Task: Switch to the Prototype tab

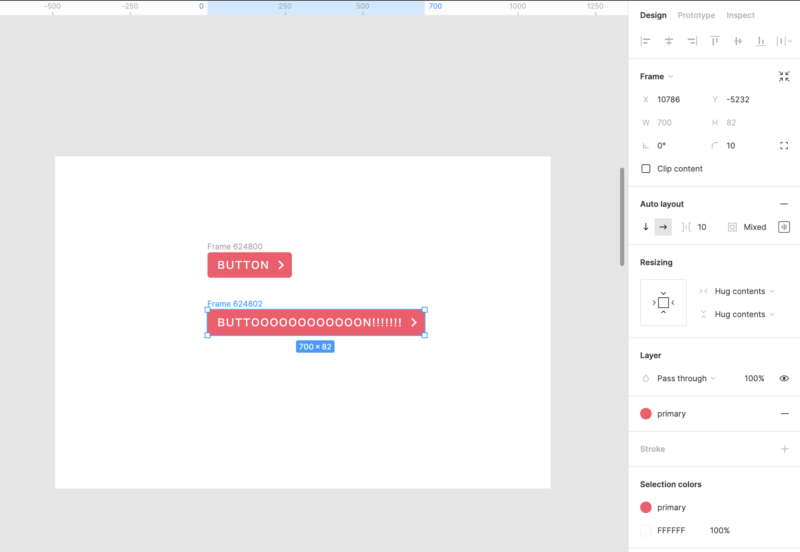Action: [696, 15]
